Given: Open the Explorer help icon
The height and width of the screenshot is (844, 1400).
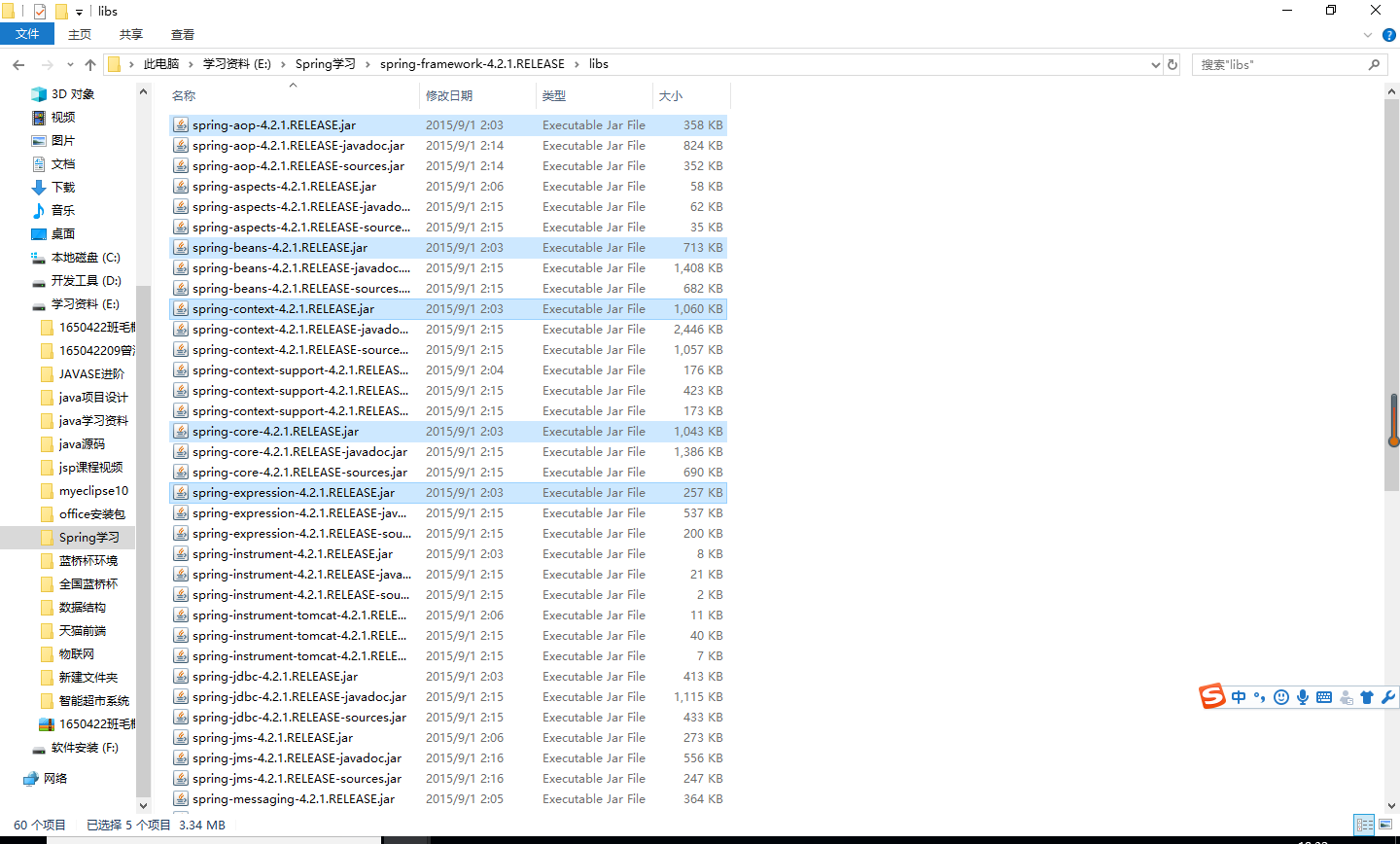Looking at the screenshot, I should (1389, 35).
